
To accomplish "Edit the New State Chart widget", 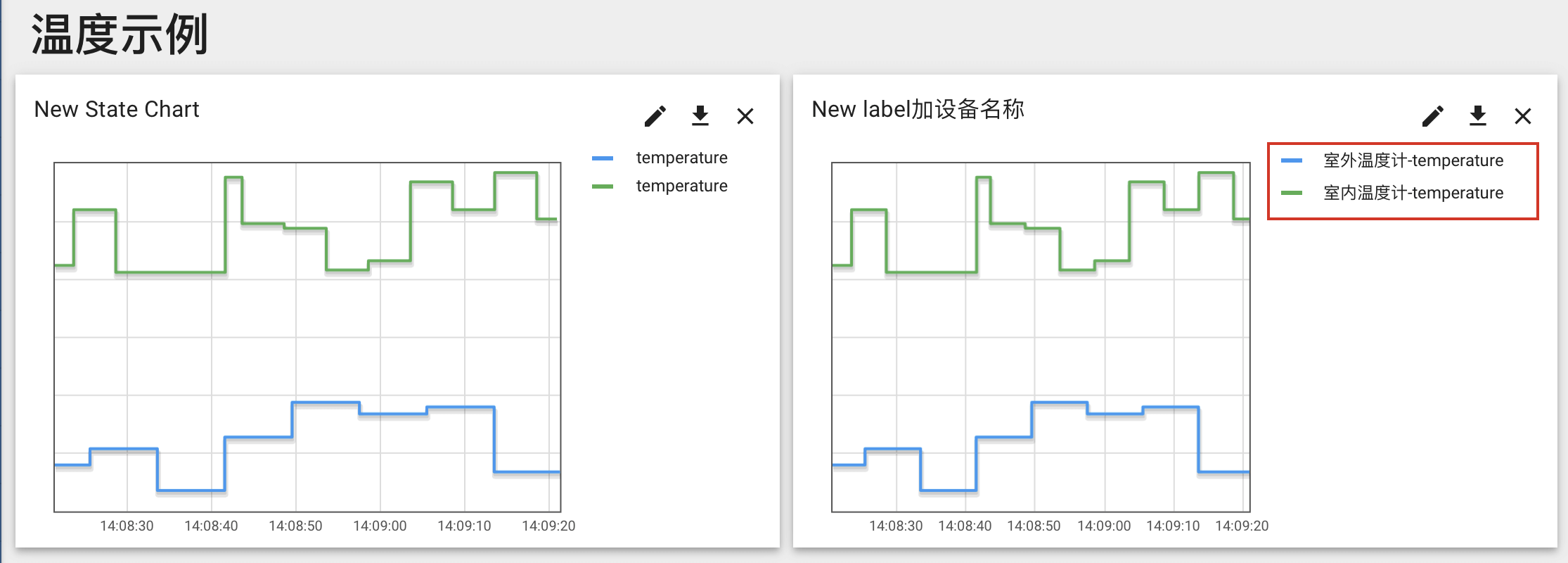I will (655, 116).
